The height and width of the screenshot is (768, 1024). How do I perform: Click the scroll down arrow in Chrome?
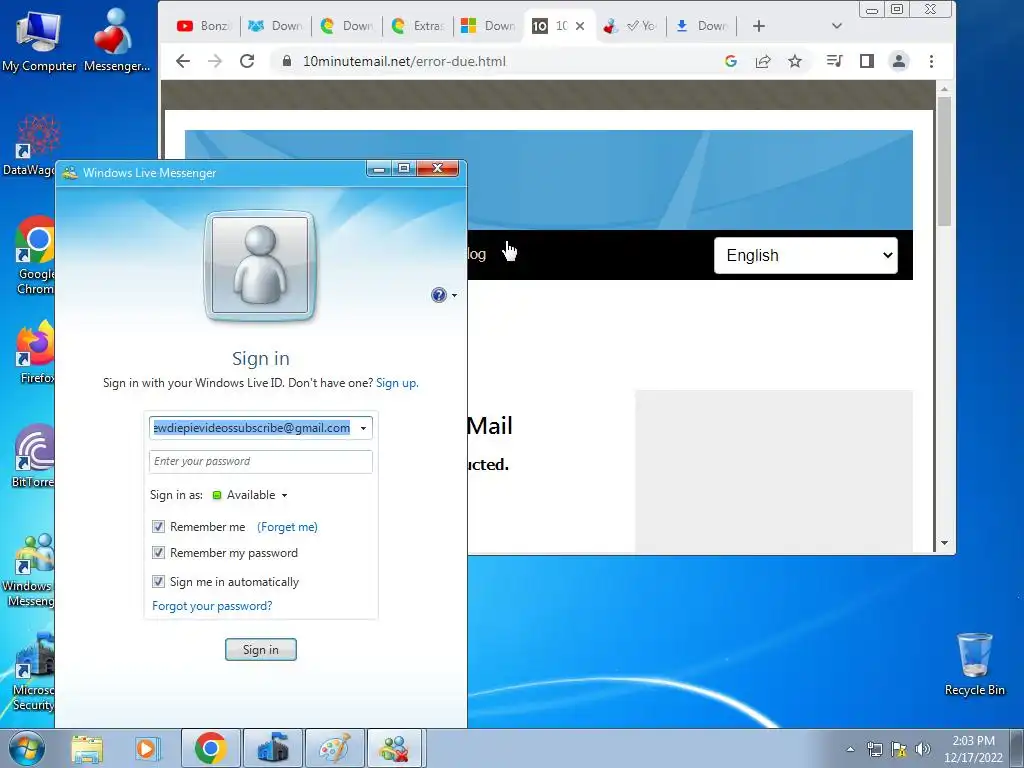point(944,543)
